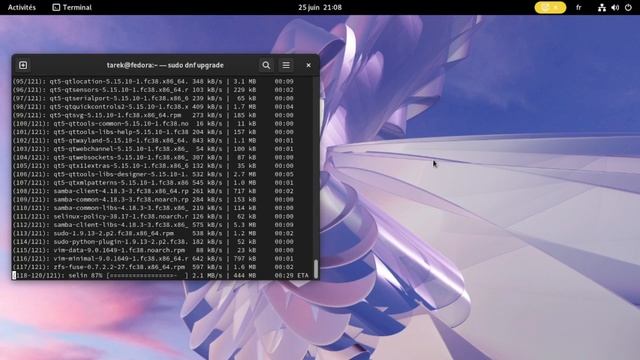The height and width of the screenshot is (360, 640).
Task: Click the qt5-qtx11extras line (105/121)
Action: click(x=153, y=166)
